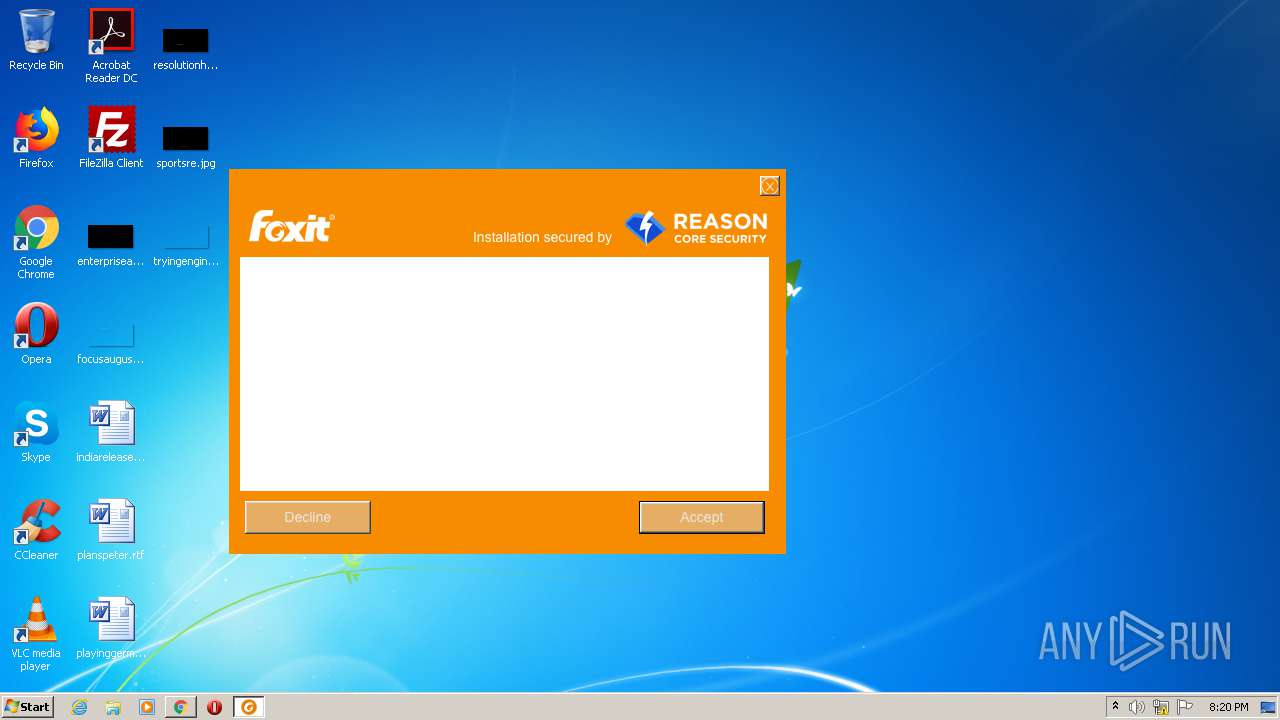1280x720 pixels.
Task: Click the network status tray icon
Action: point(1161,707)
